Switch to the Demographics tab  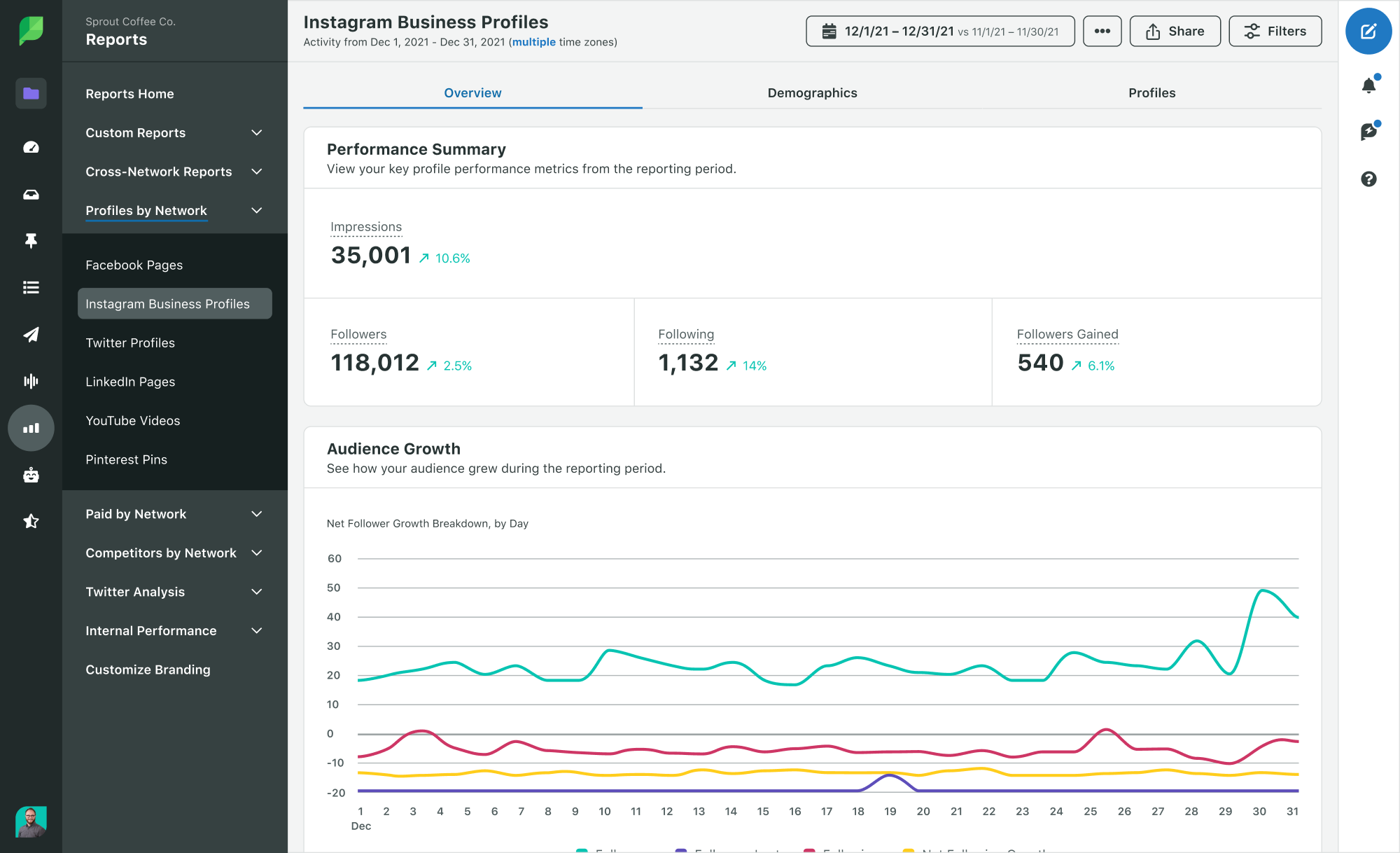813,92
